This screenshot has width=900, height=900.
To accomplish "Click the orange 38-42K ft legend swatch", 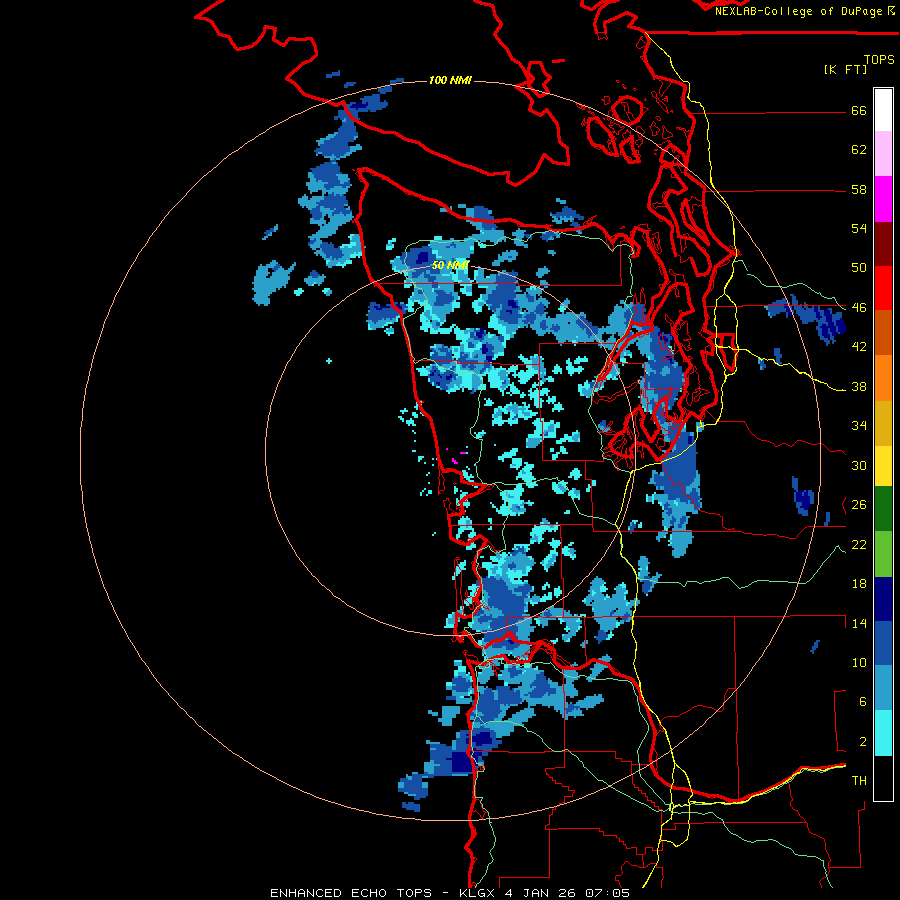I will pyautogui.click(x=883, y=378).
